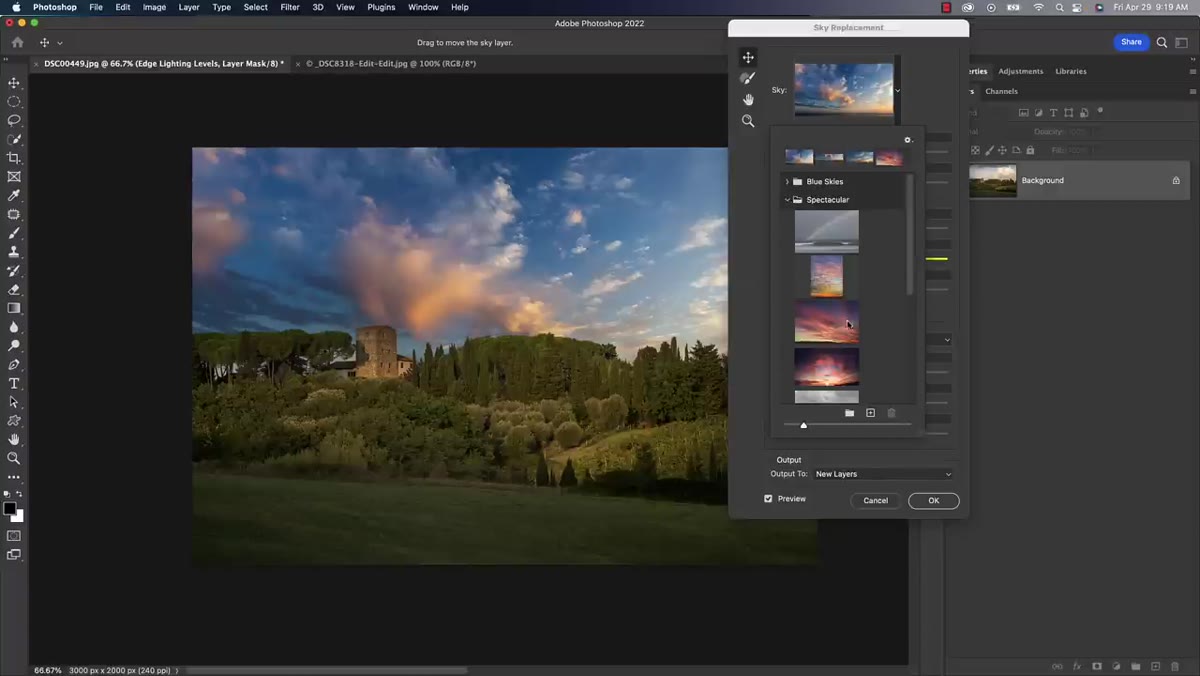The image size is (1200, 676).
Task: Select the Lasso tool
Action: pyautogui.click(x=14, y=120)
